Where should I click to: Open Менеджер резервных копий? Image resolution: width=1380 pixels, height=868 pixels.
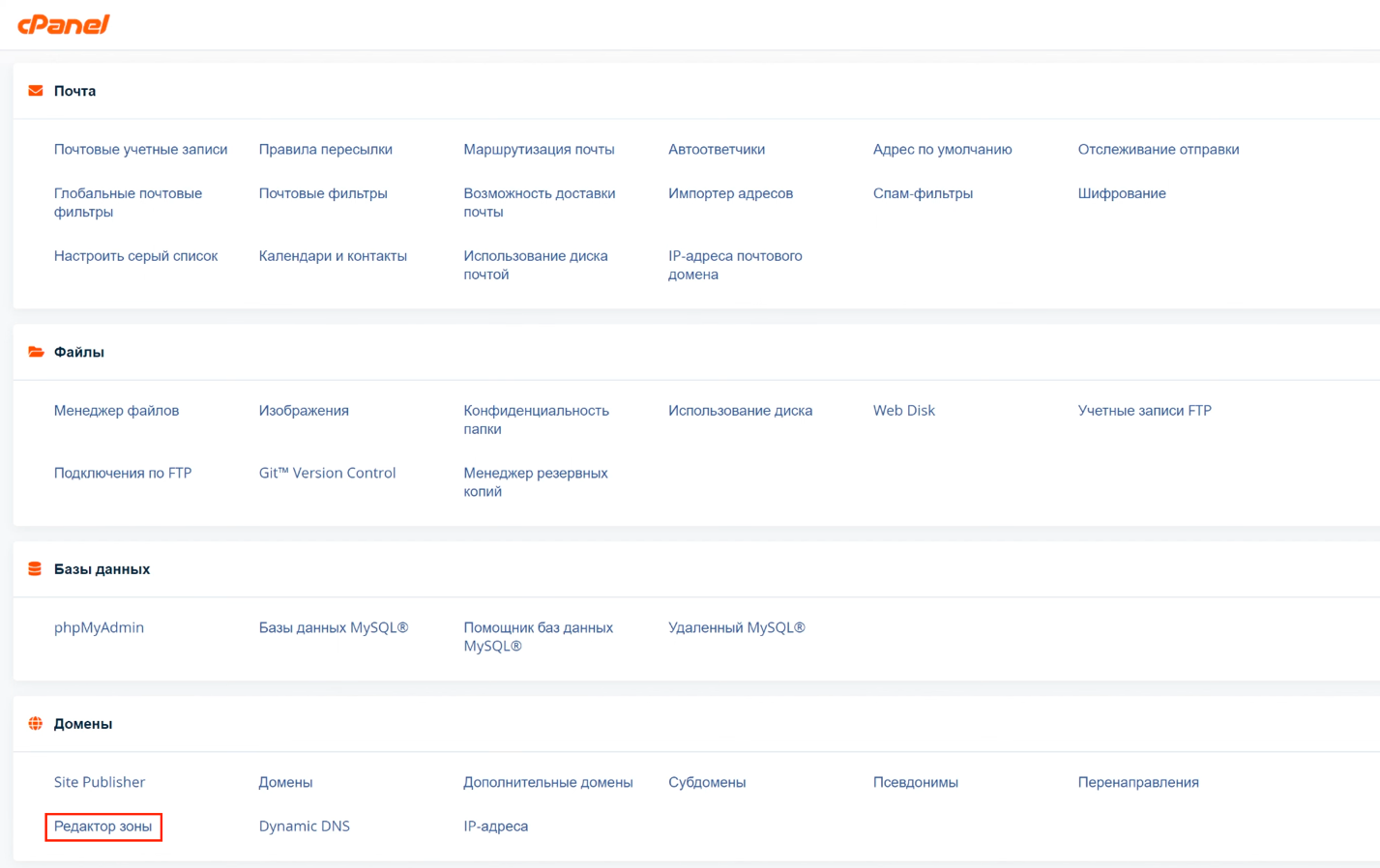536,483
